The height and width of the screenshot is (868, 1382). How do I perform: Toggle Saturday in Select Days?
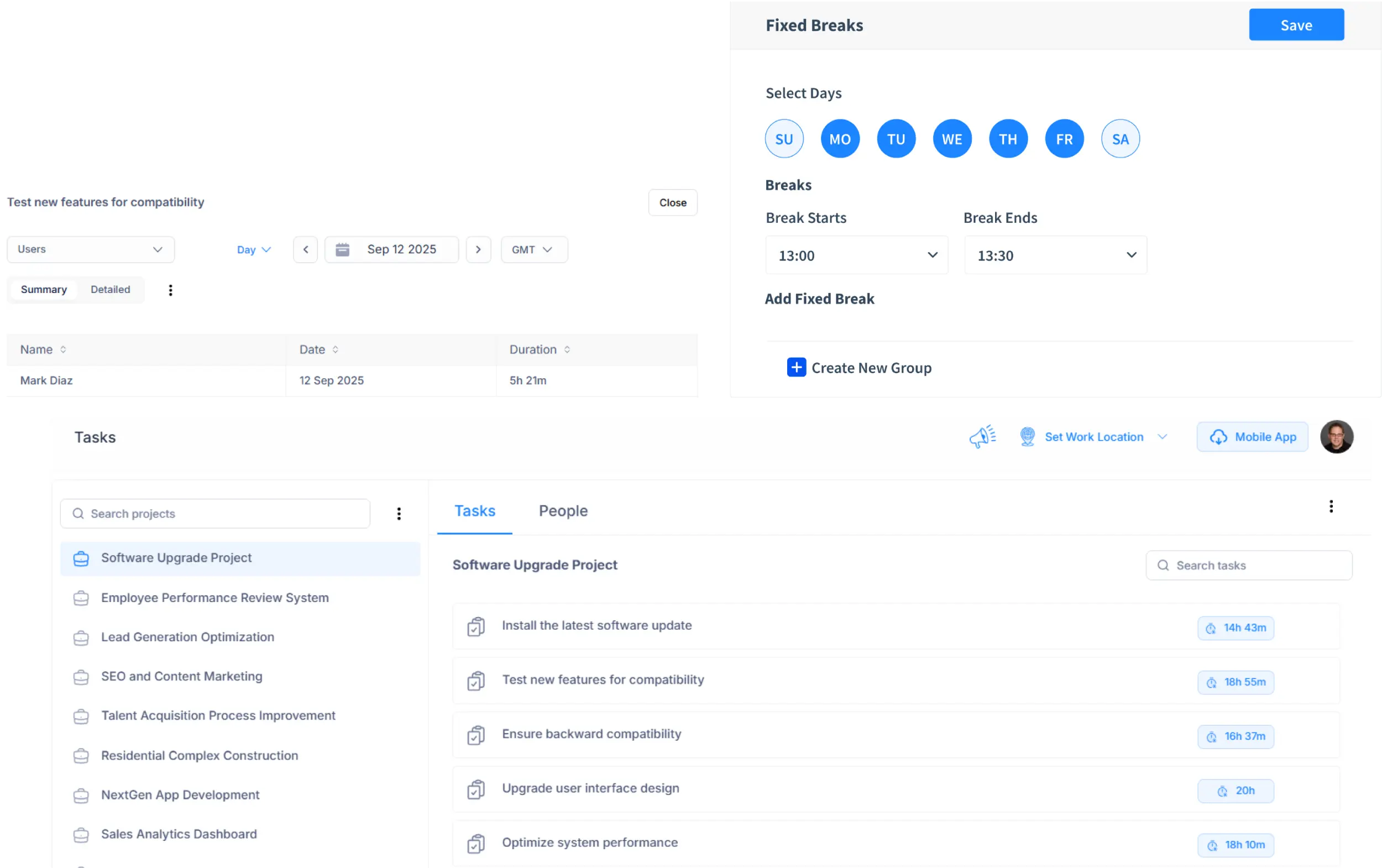click(x=1121, y=138)
